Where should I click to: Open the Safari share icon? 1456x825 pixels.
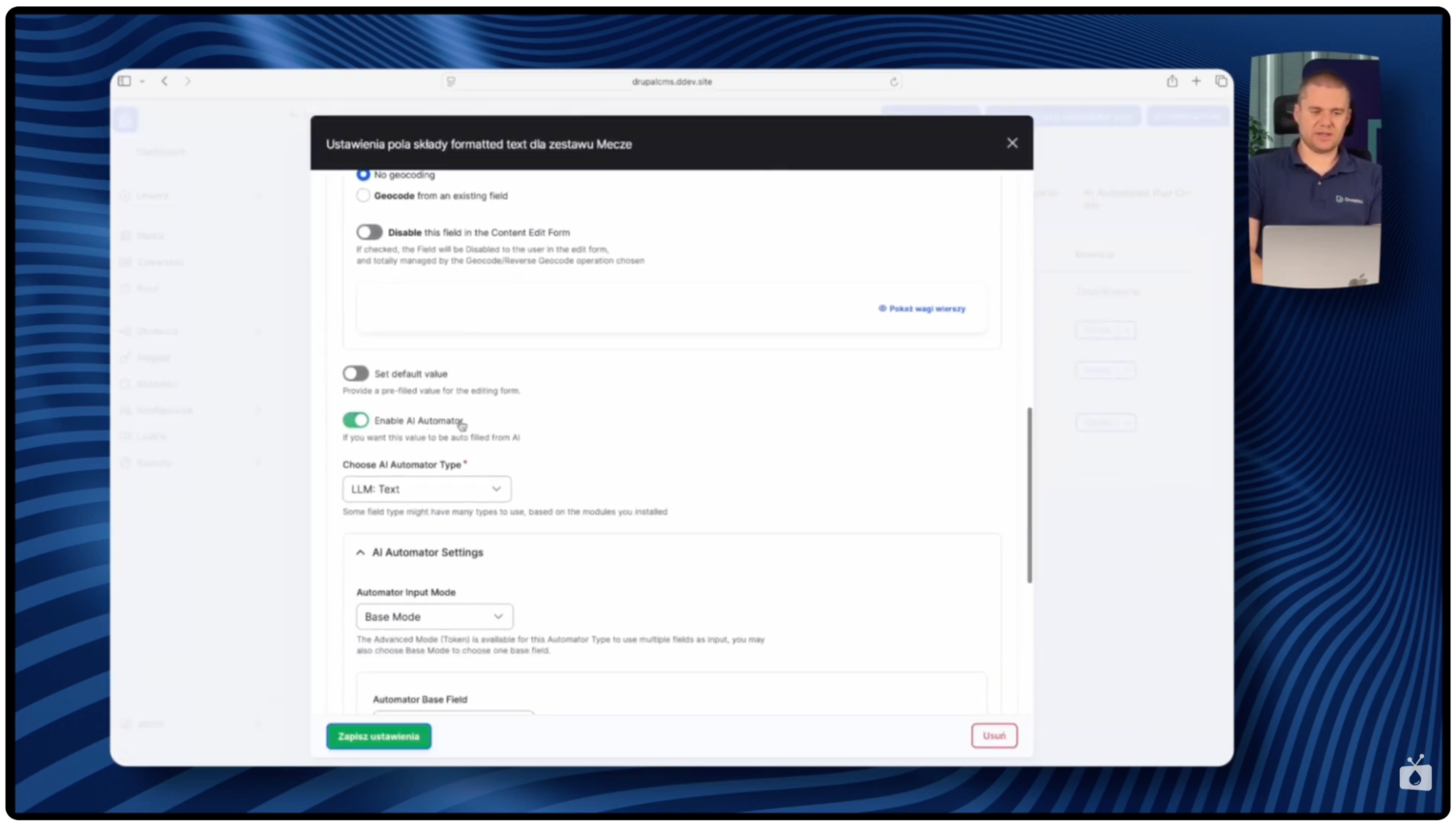coord(1171,81)
